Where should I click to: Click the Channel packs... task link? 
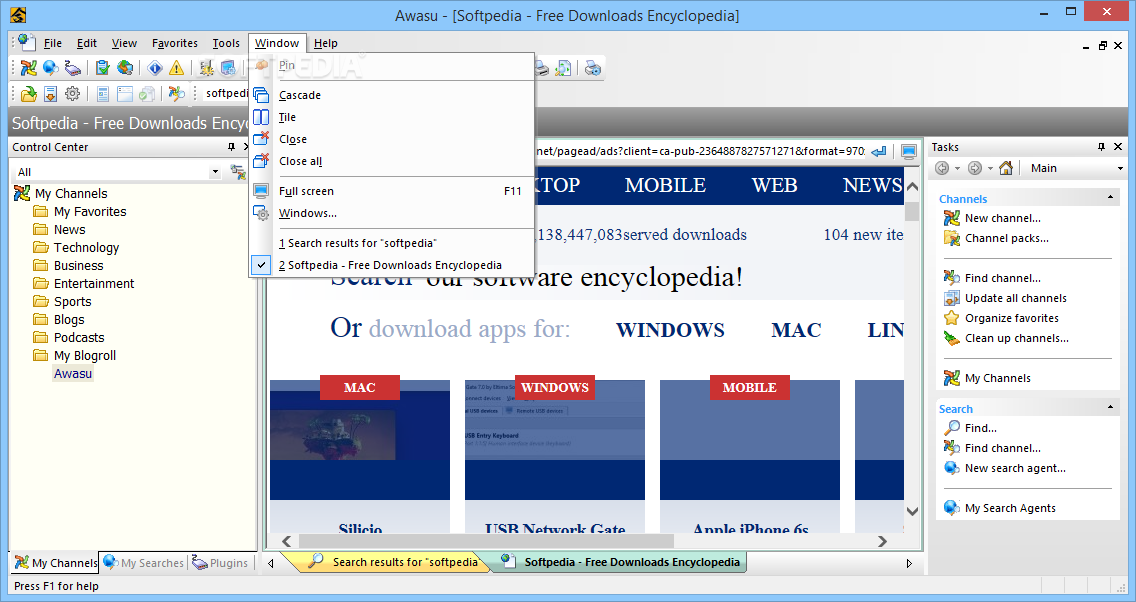1006,238
